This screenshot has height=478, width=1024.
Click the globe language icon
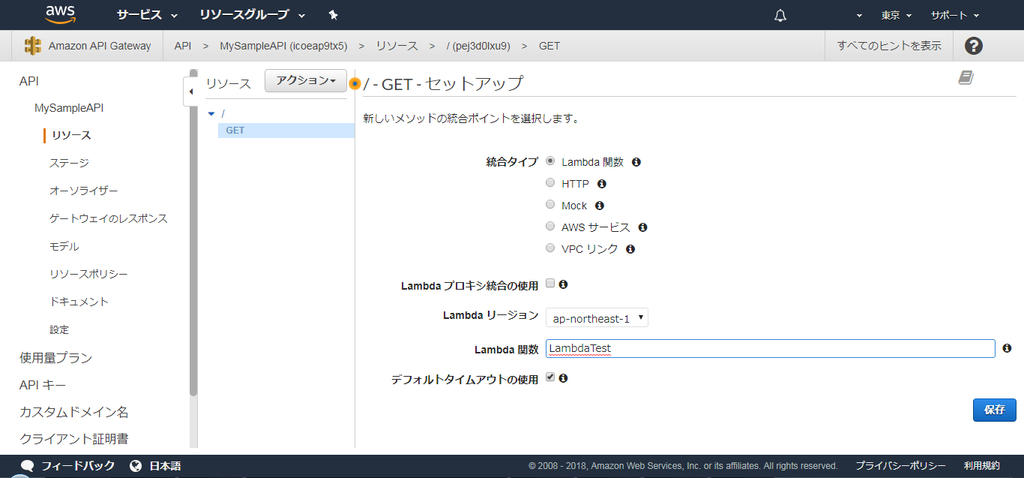click(x=136, y=466)
